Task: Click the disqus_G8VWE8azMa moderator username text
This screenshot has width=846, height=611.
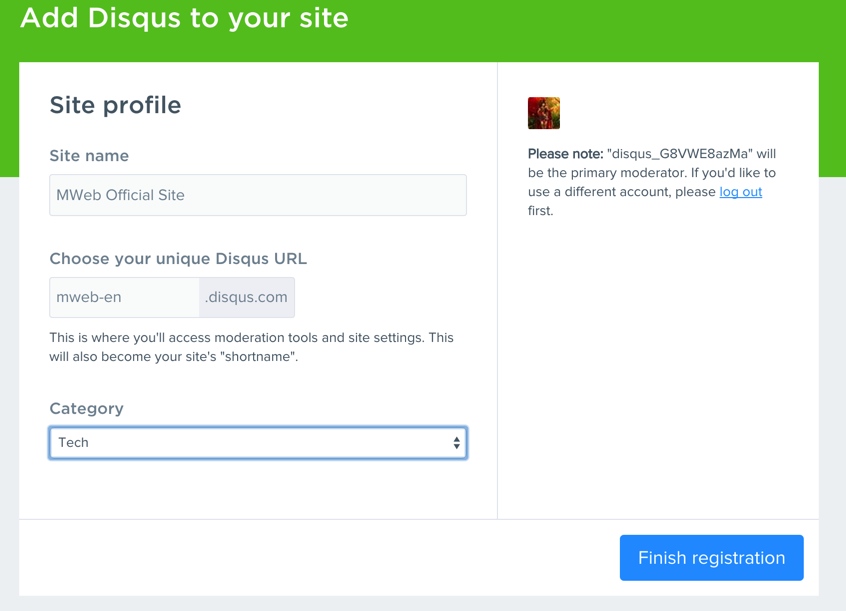Action: tap(679, 154)
